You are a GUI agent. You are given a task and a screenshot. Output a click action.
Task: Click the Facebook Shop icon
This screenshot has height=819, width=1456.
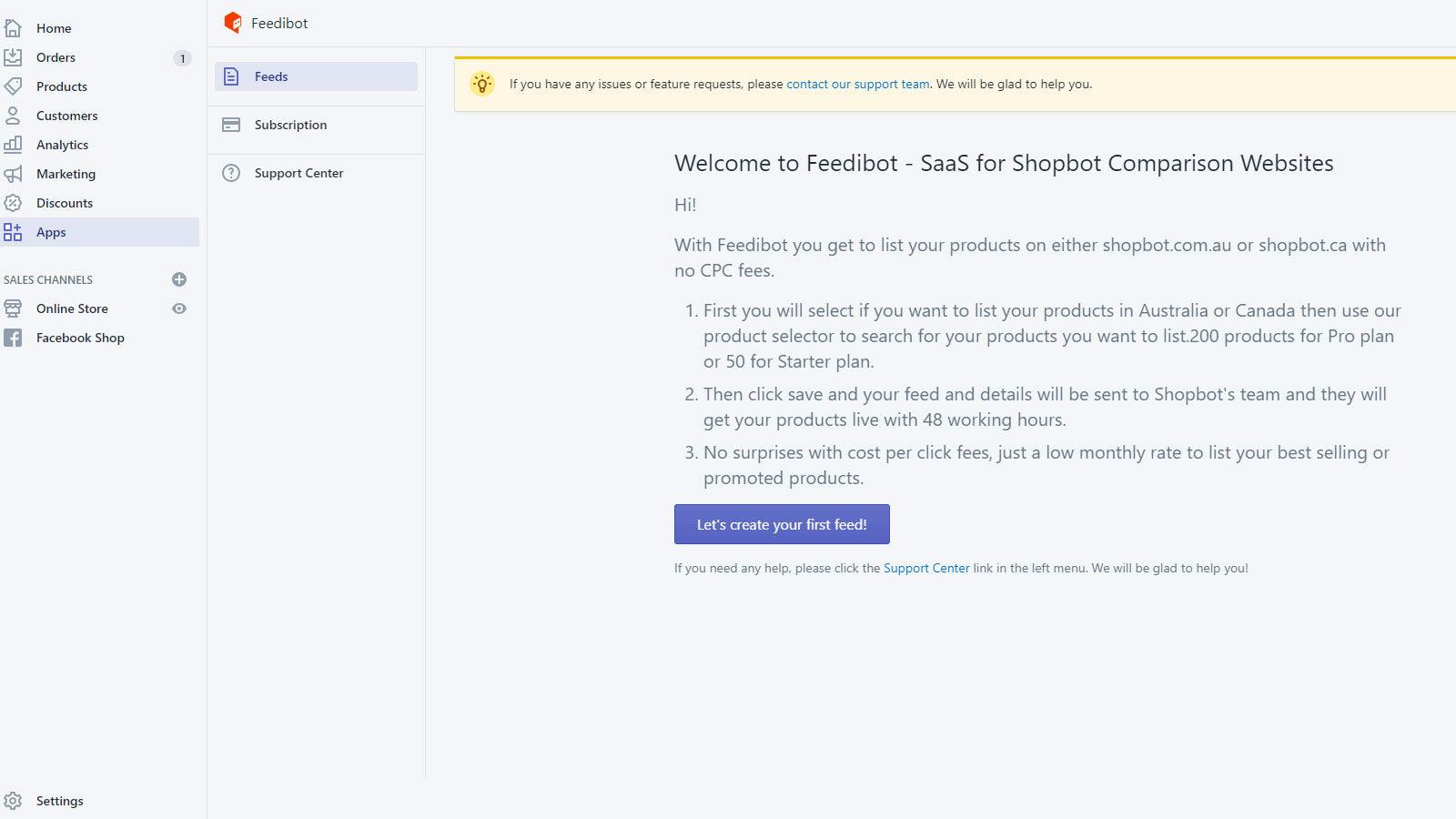point(14,338)
